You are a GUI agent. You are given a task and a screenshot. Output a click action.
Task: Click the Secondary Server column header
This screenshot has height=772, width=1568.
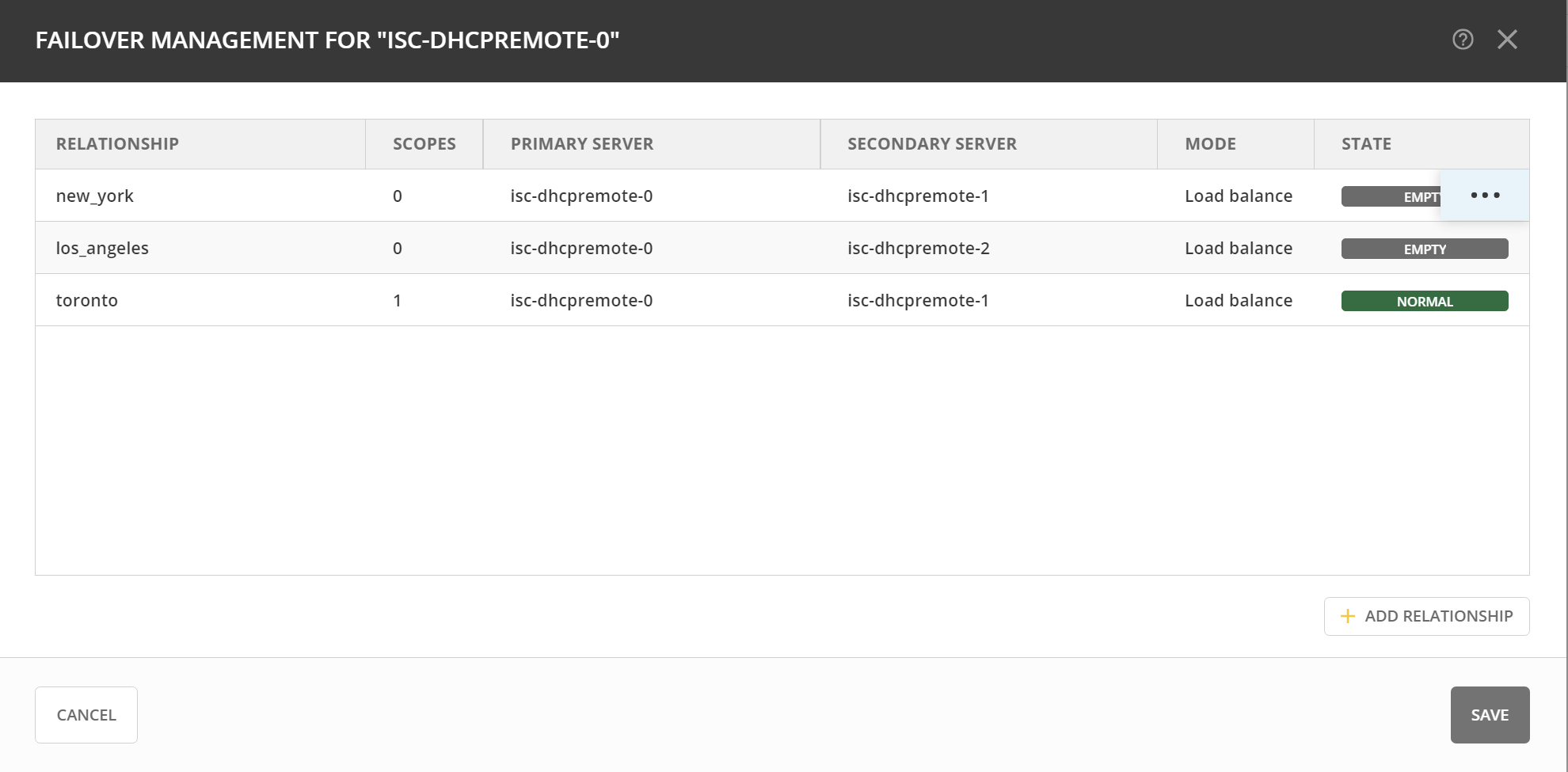931,144
